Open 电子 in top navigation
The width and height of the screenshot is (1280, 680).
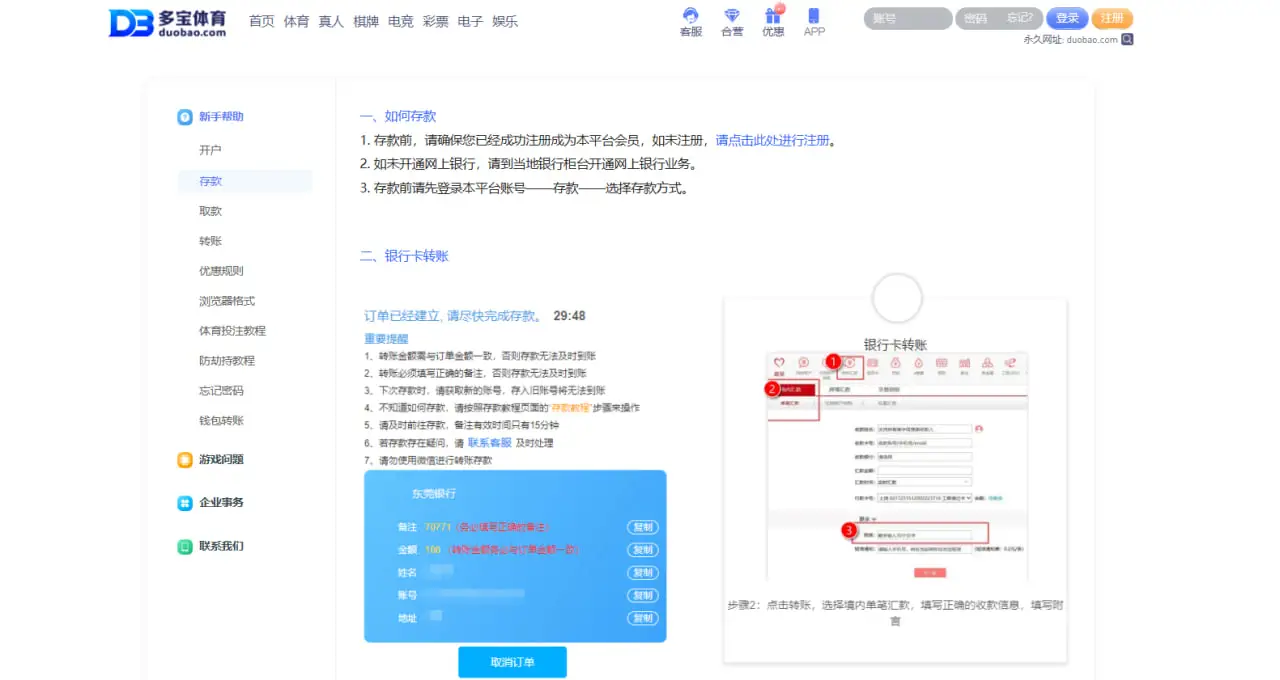470,21
